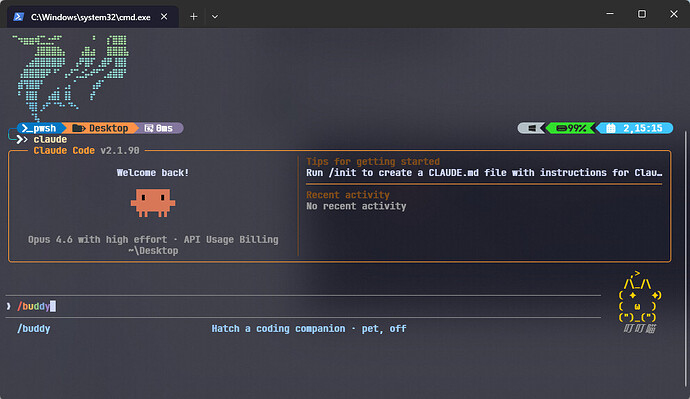Click the Recent activity heading

pyautogui.click(x=348, y=195)
